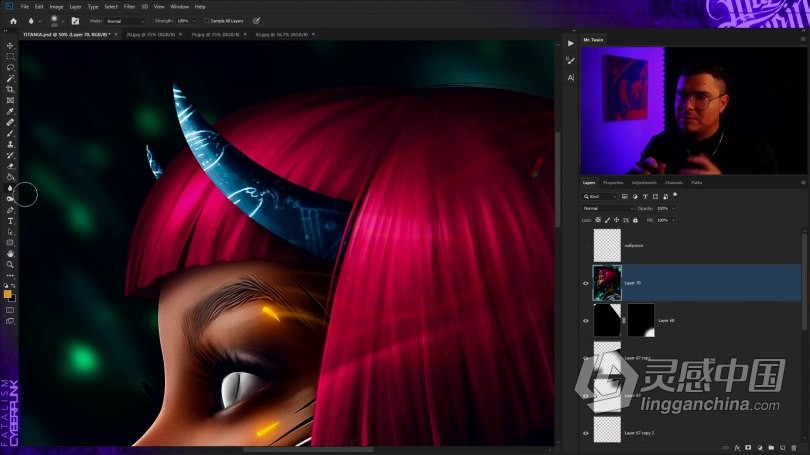
Task: Toggle layer filtering on/off switch
Action: [x=675, y=196]
